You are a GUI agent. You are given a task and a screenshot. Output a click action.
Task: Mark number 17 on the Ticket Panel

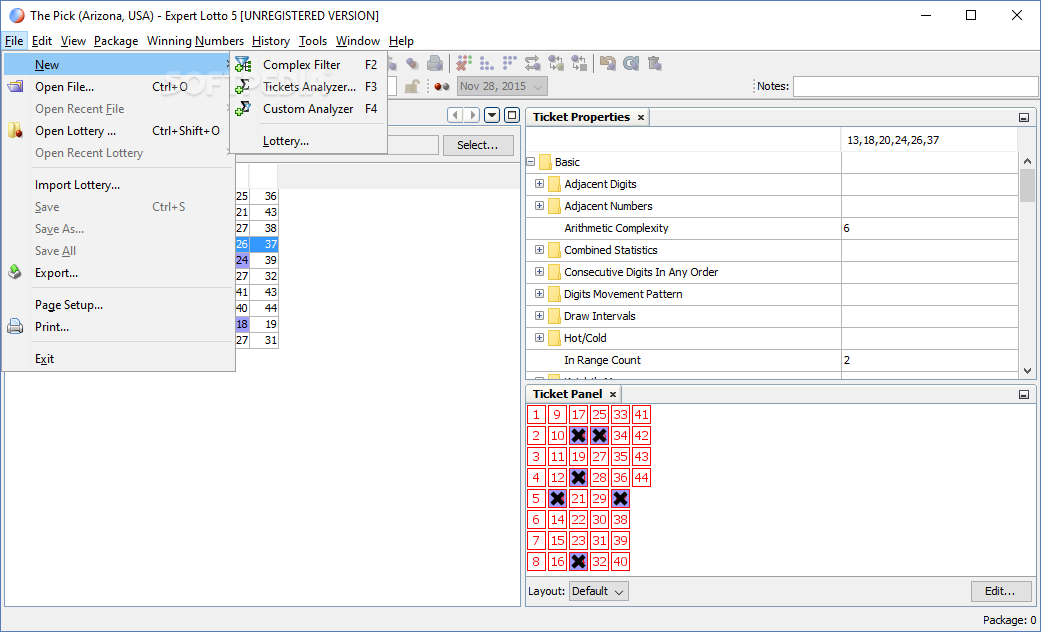[x=578, y=415]
